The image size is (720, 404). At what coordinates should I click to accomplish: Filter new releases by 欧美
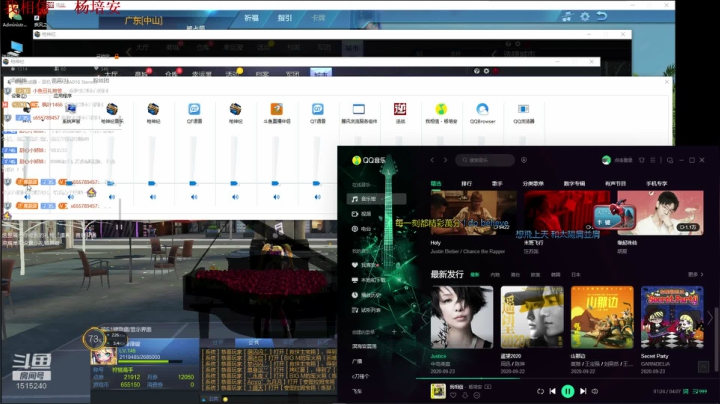(535, 275)
